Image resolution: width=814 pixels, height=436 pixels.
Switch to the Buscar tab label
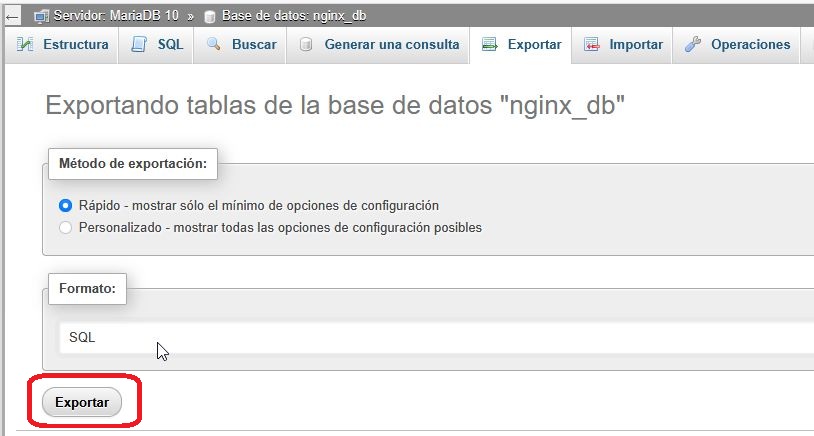[x=254, y=45]
